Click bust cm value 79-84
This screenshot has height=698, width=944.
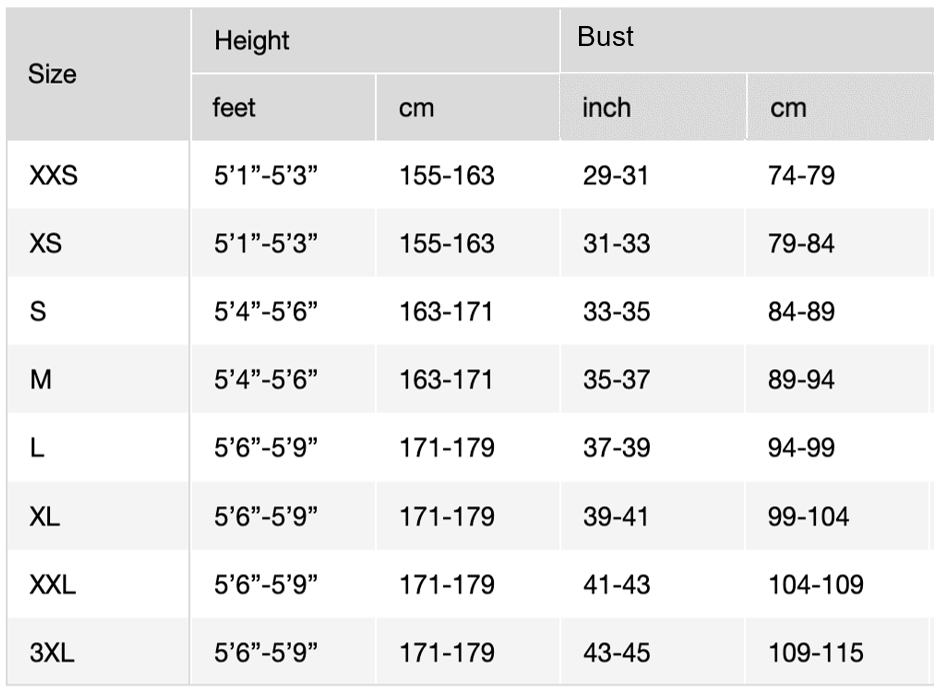[x=801, y=244]
